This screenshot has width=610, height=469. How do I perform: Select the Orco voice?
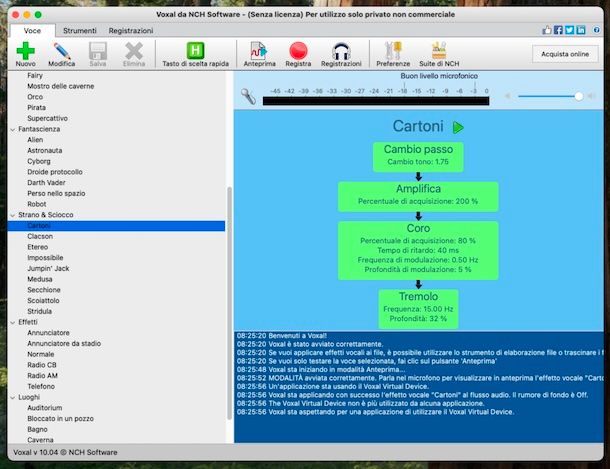tap(35, 97)
